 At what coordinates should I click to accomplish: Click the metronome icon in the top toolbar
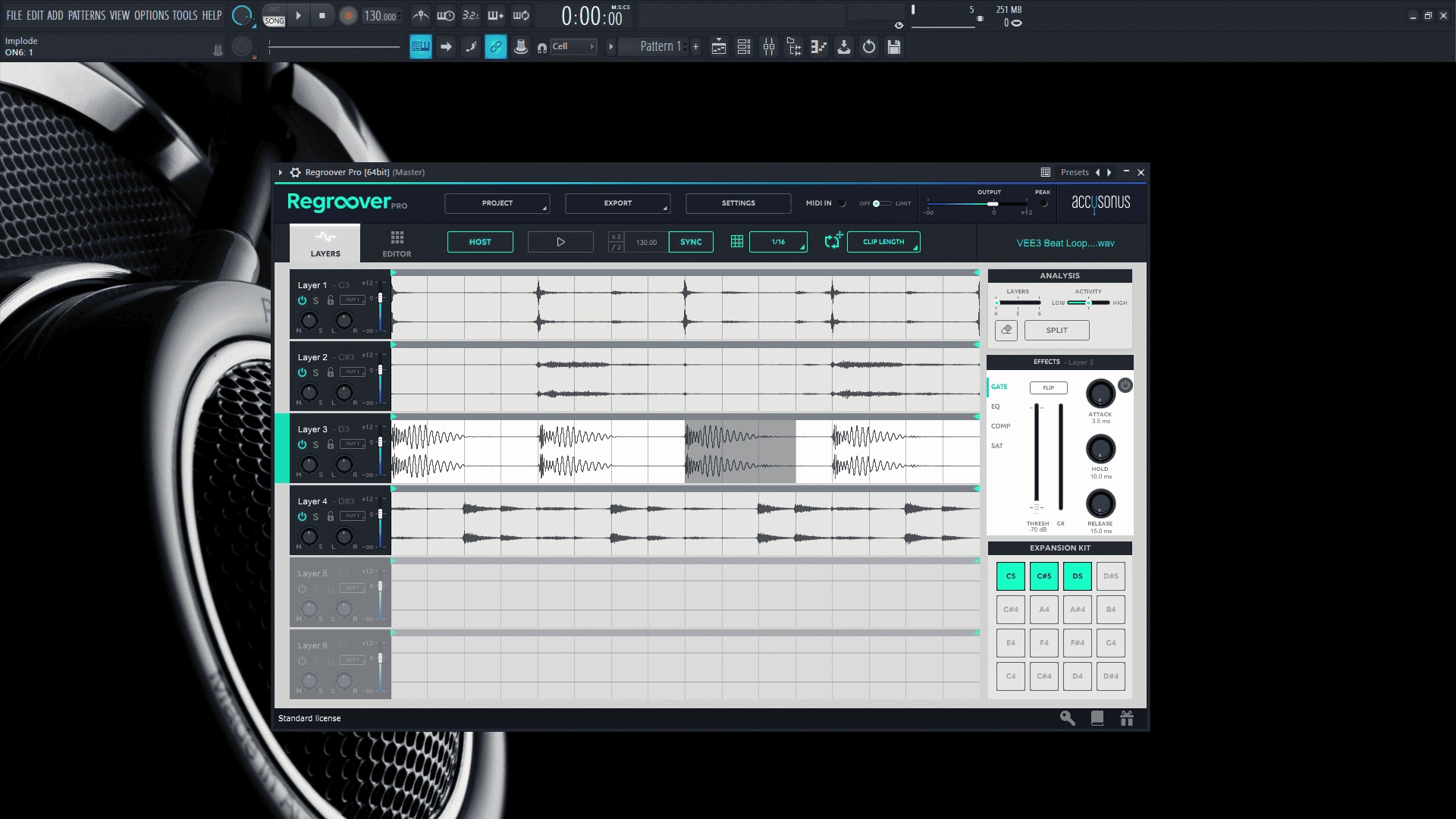[x=421, y=15]
